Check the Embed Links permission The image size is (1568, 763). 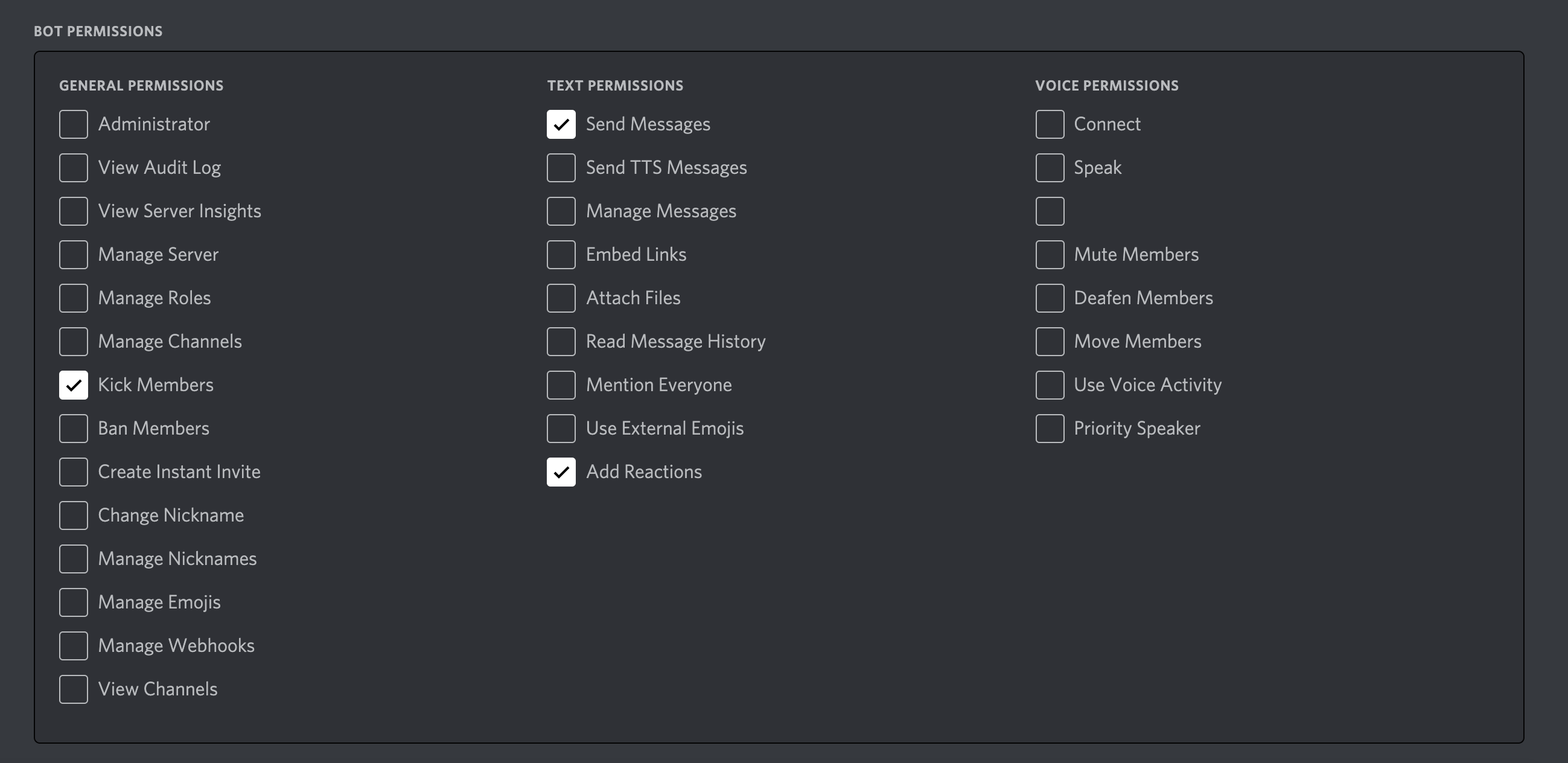coord(561,255)
